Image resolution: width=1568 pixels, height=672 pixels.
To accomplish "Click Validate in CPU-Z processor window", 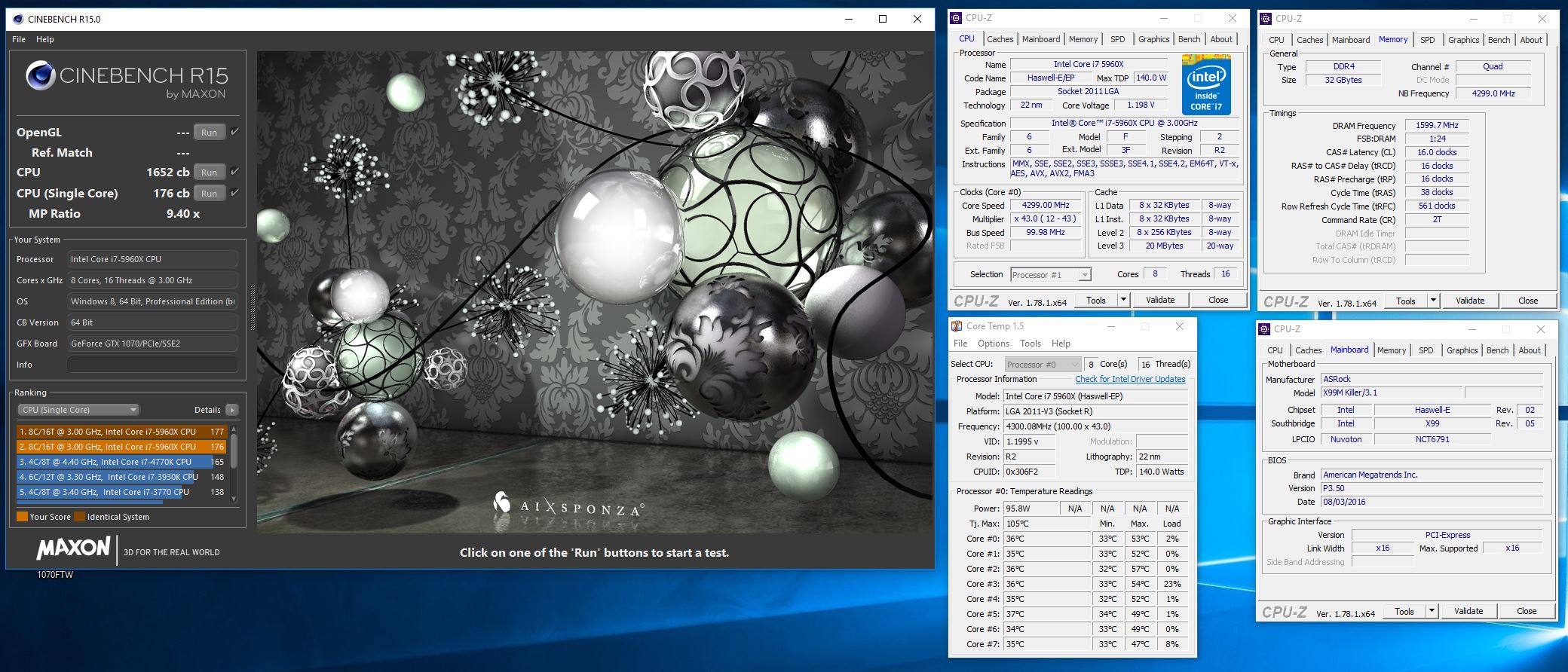I will click(x=1160, y=300).
